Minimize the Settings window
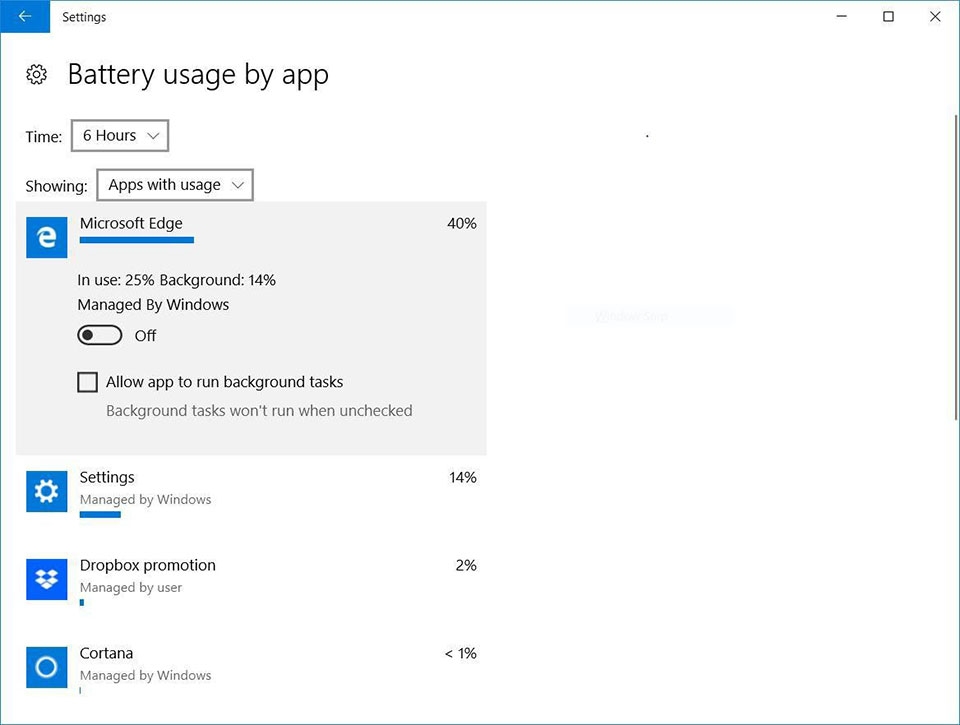 842,17
